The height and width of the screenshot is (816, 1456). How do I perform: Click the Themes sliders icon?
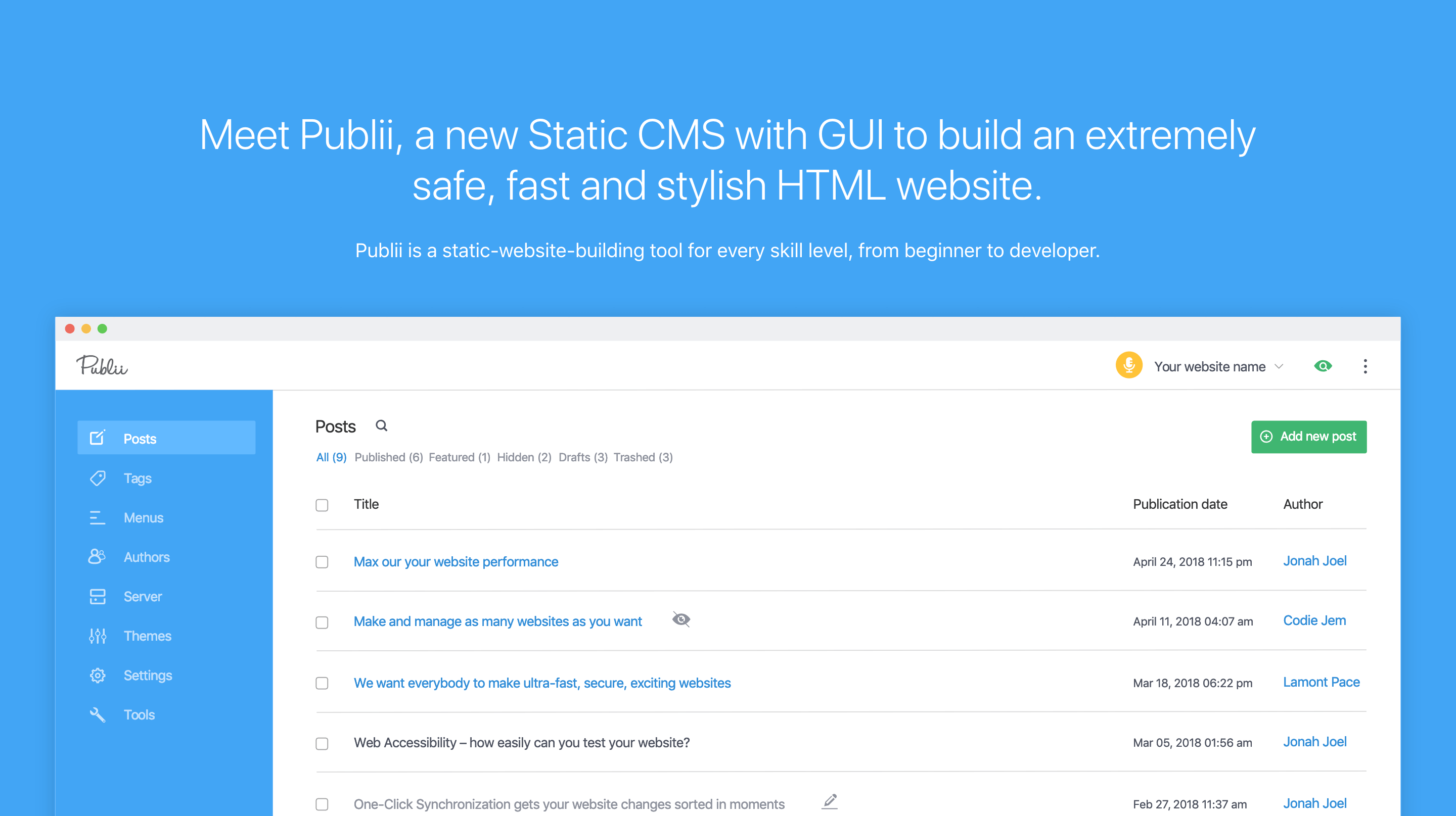97,636
